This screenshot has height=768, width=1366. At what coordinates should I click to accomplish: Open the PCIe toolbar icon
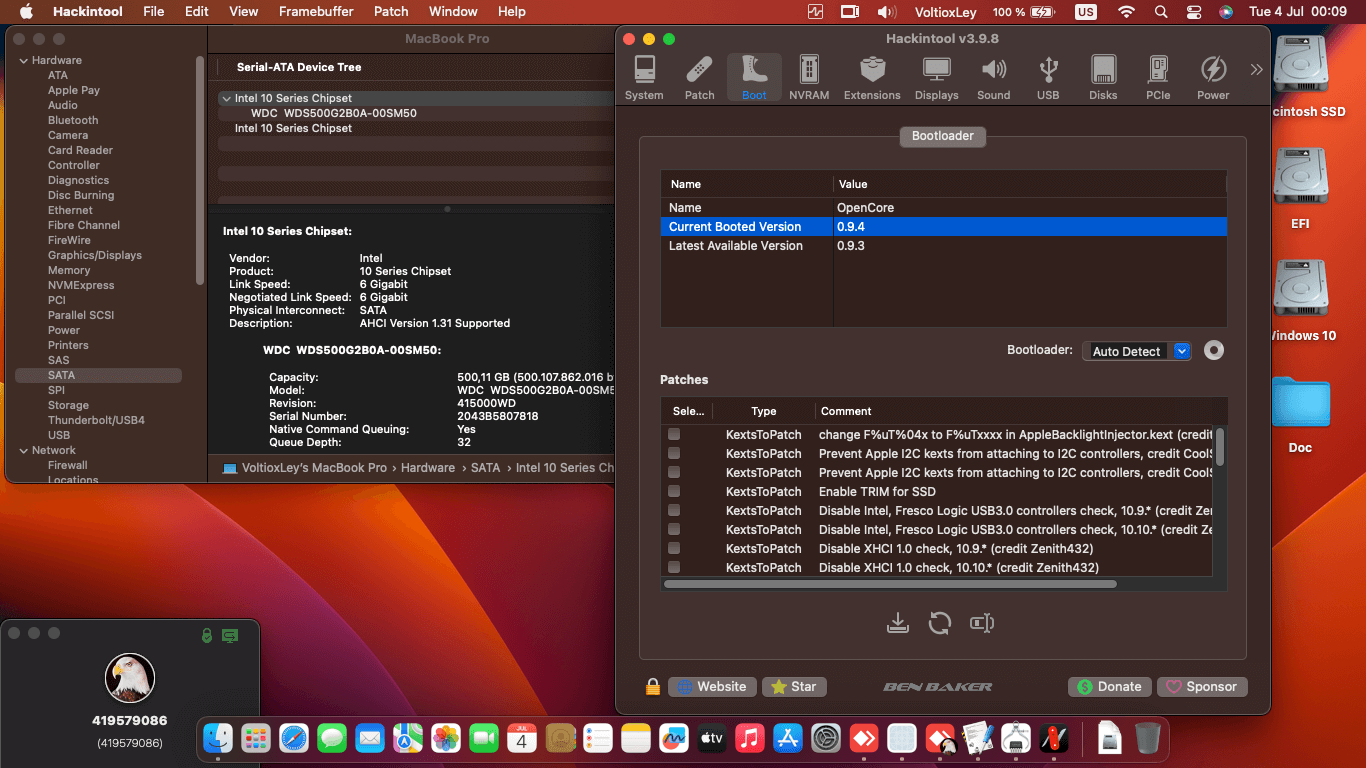coord(1158,78)
